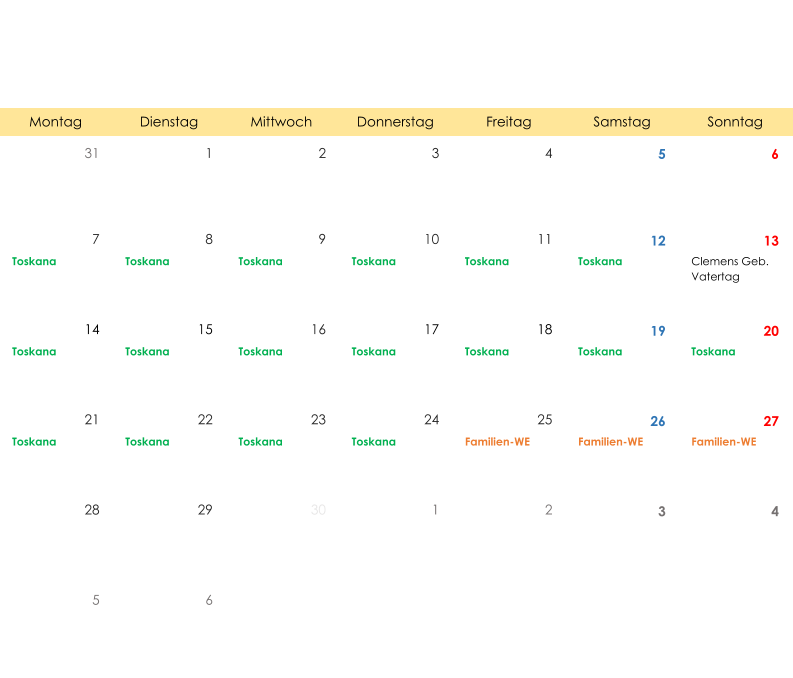Open the Vatertag entry on Sunday 13

(715, 277)
